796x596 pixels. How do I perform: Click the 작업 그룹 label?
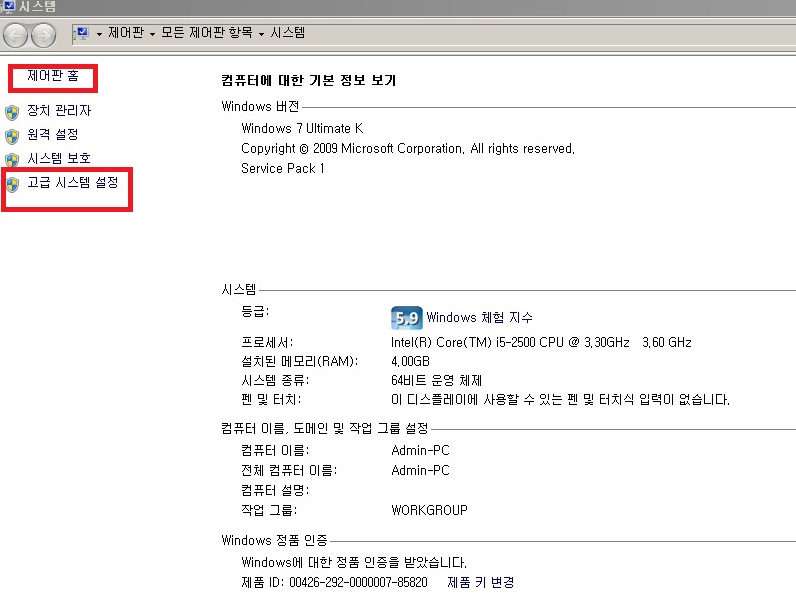pyautogui.click(x=269, y=511)
